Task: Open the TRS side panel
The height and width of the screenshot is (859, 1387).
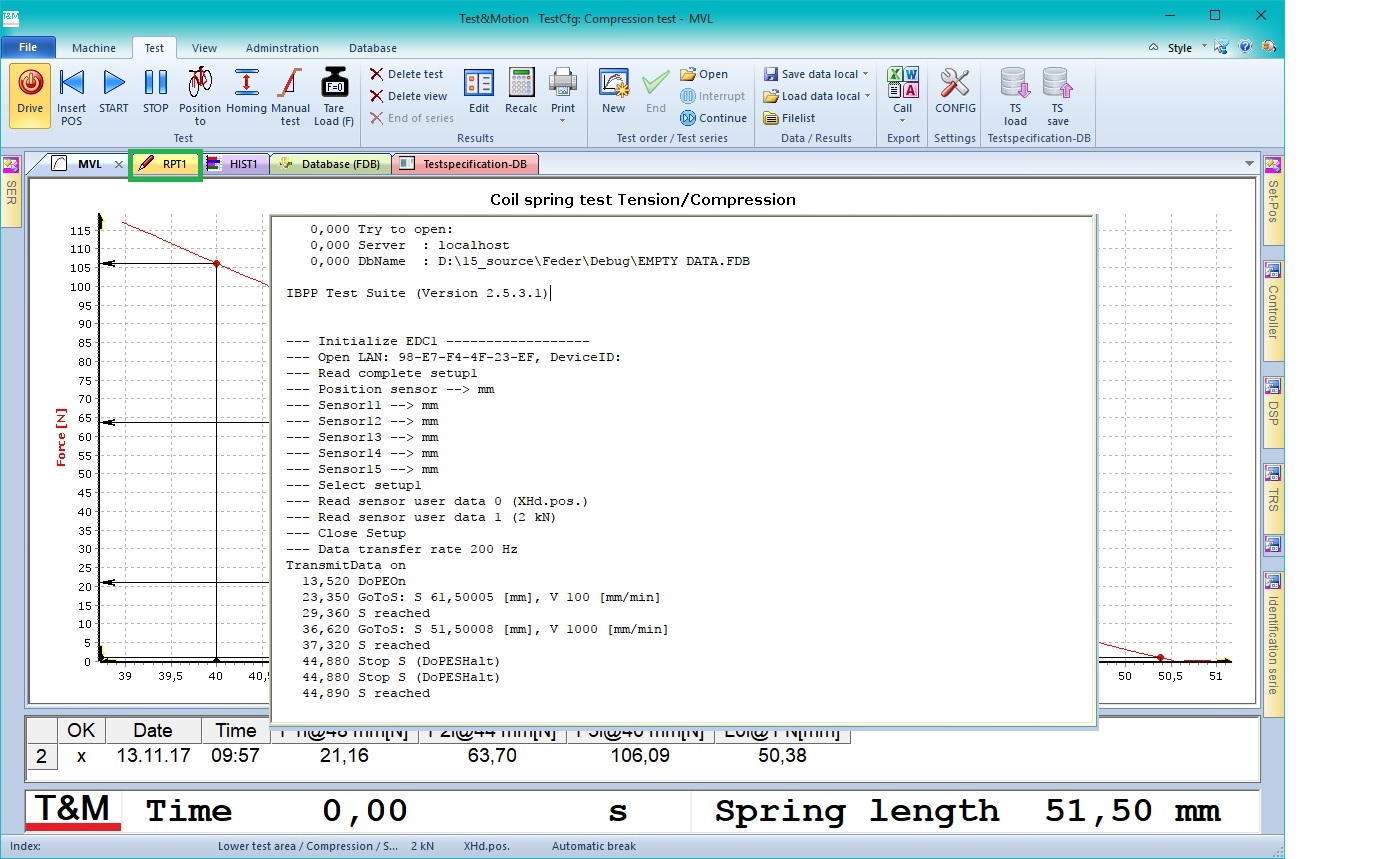Action: tap(1273, 499)
